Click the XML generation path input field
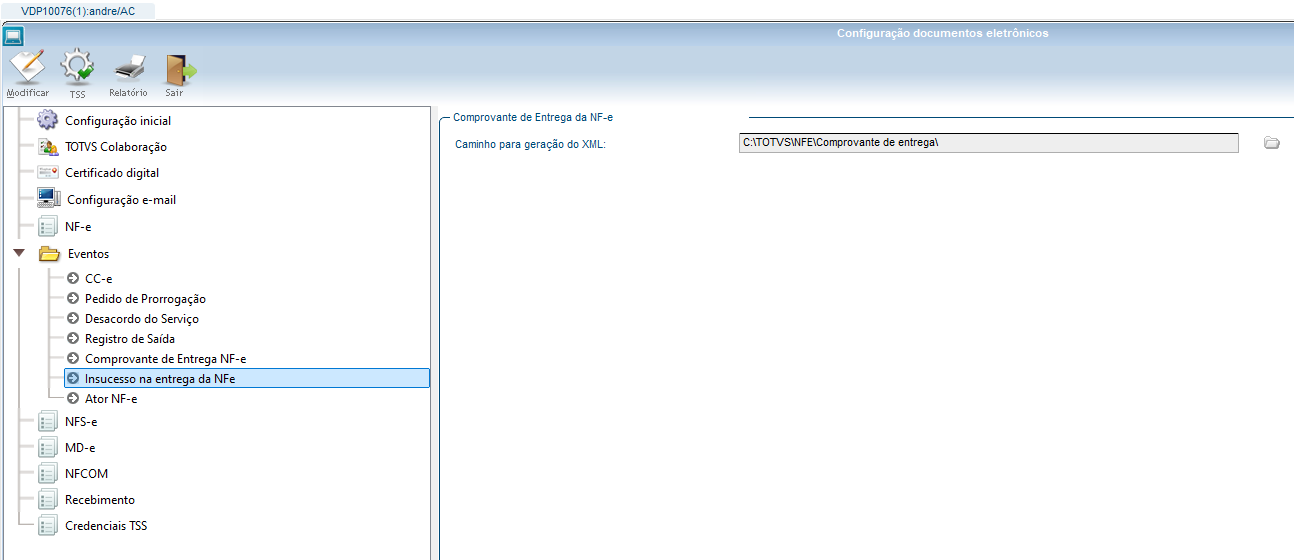1294x560 pixels. coord(989,143)
